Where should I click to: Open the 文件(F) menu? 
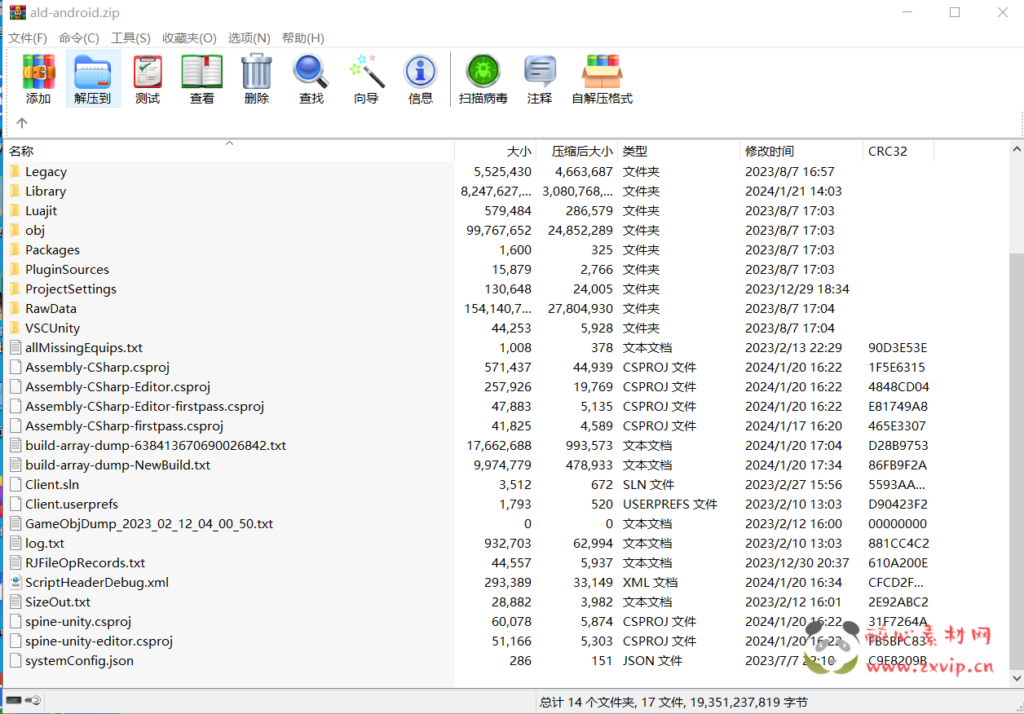[28, 38]
